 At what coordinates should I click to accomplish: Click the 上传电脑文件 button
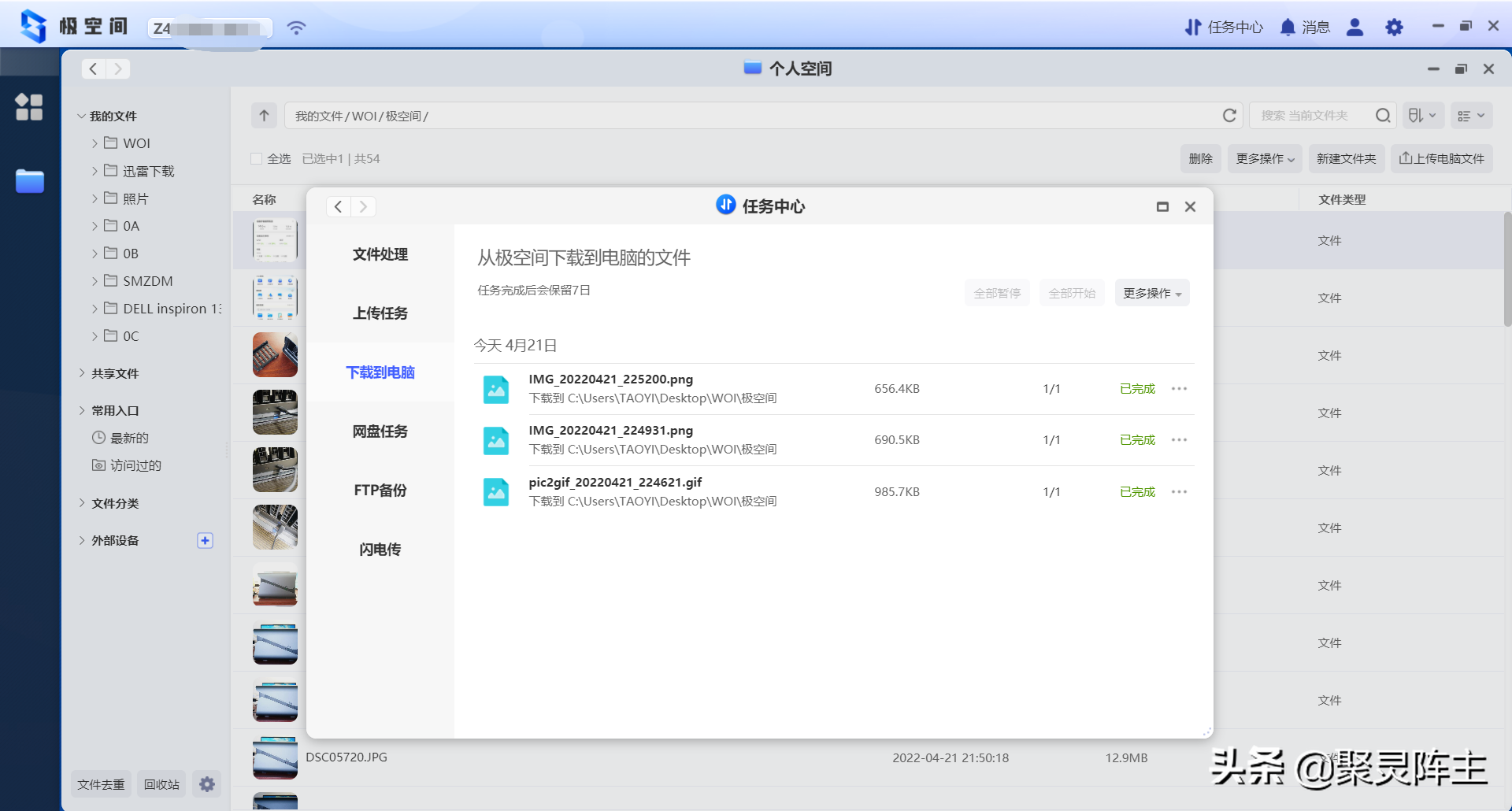1442,159
